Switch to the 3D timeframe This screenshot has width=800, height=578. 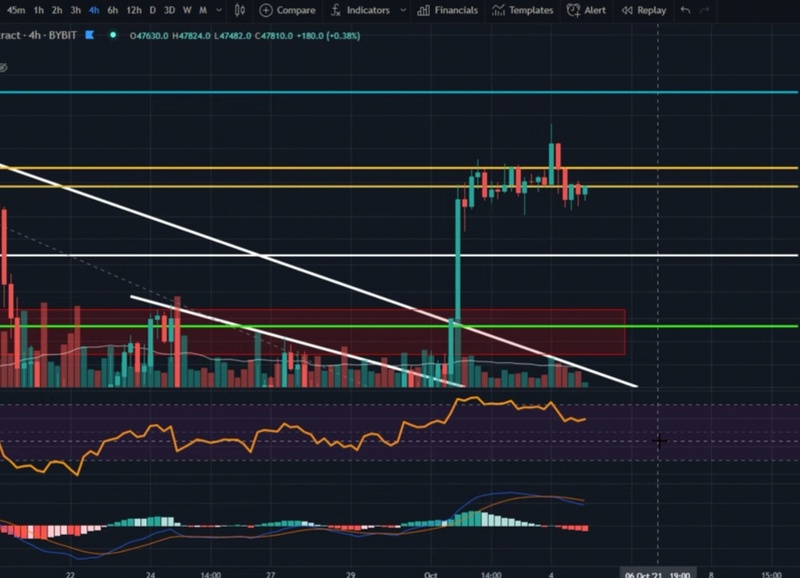pos(169,10)
